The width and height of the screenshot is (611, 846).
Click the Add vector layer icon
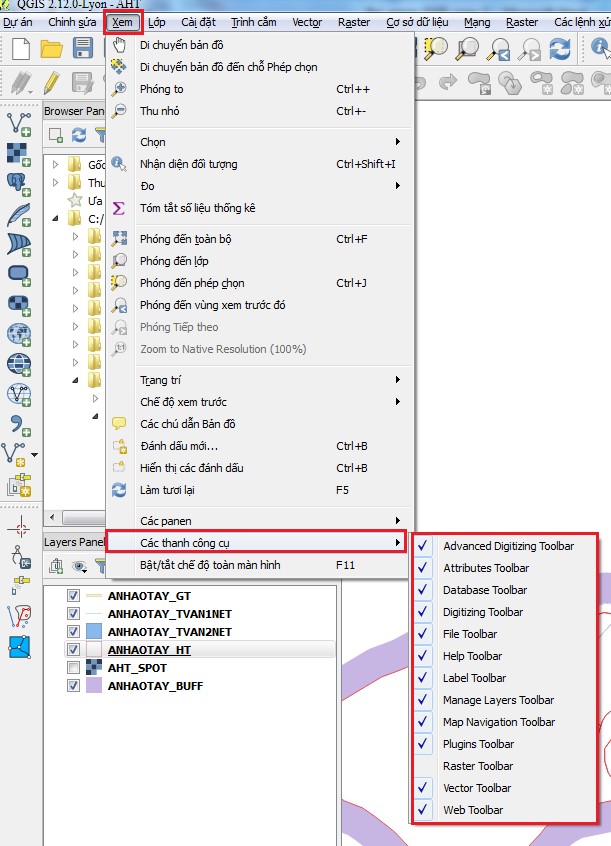[x=18, y=124]
